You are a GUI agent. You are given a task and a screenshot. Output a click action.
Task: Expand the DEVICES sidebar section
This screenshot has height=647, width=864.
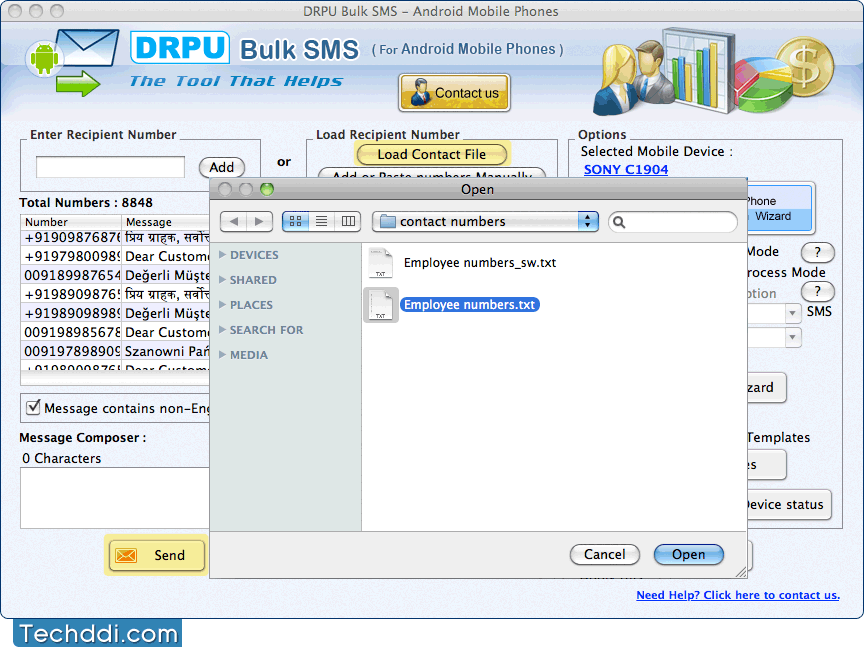coord(223,255)
